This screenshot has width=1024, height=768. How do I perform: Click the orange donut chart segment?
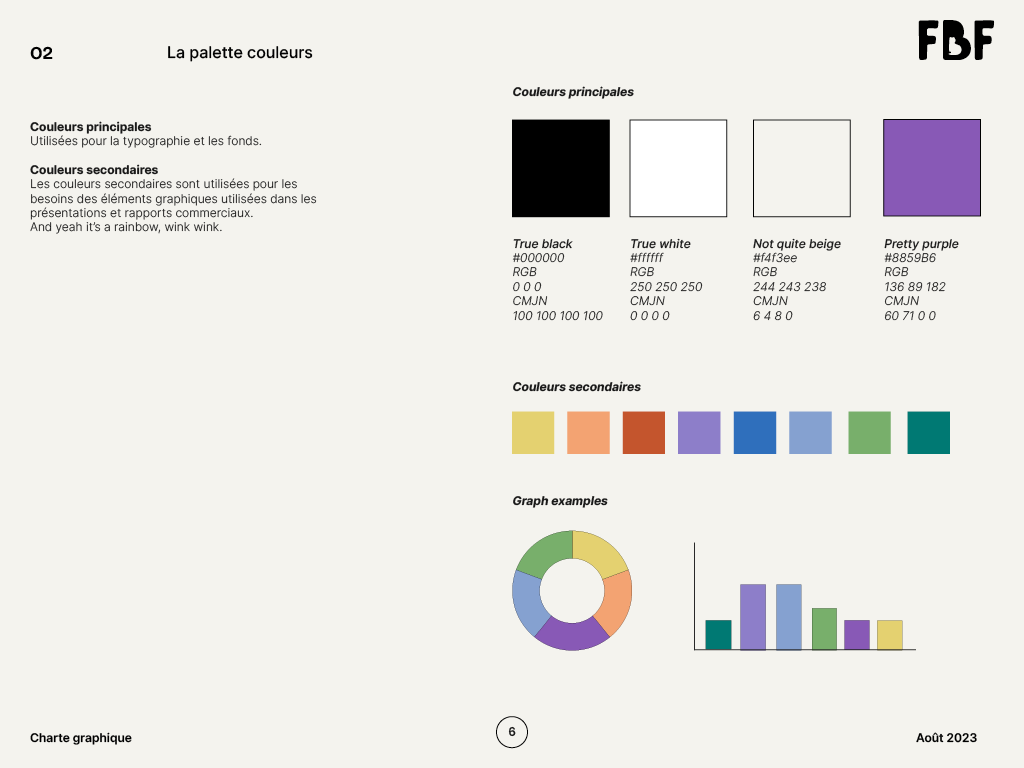pyautogui.click(x=615, y=603)
